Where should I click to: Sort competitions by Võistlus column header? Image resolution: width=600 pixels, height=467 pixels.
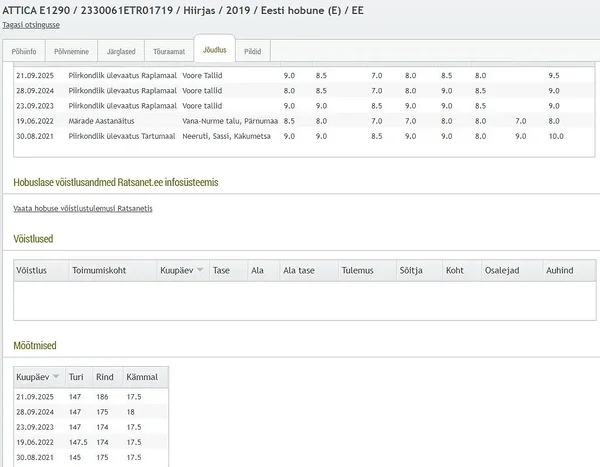(x=34, y=270)
